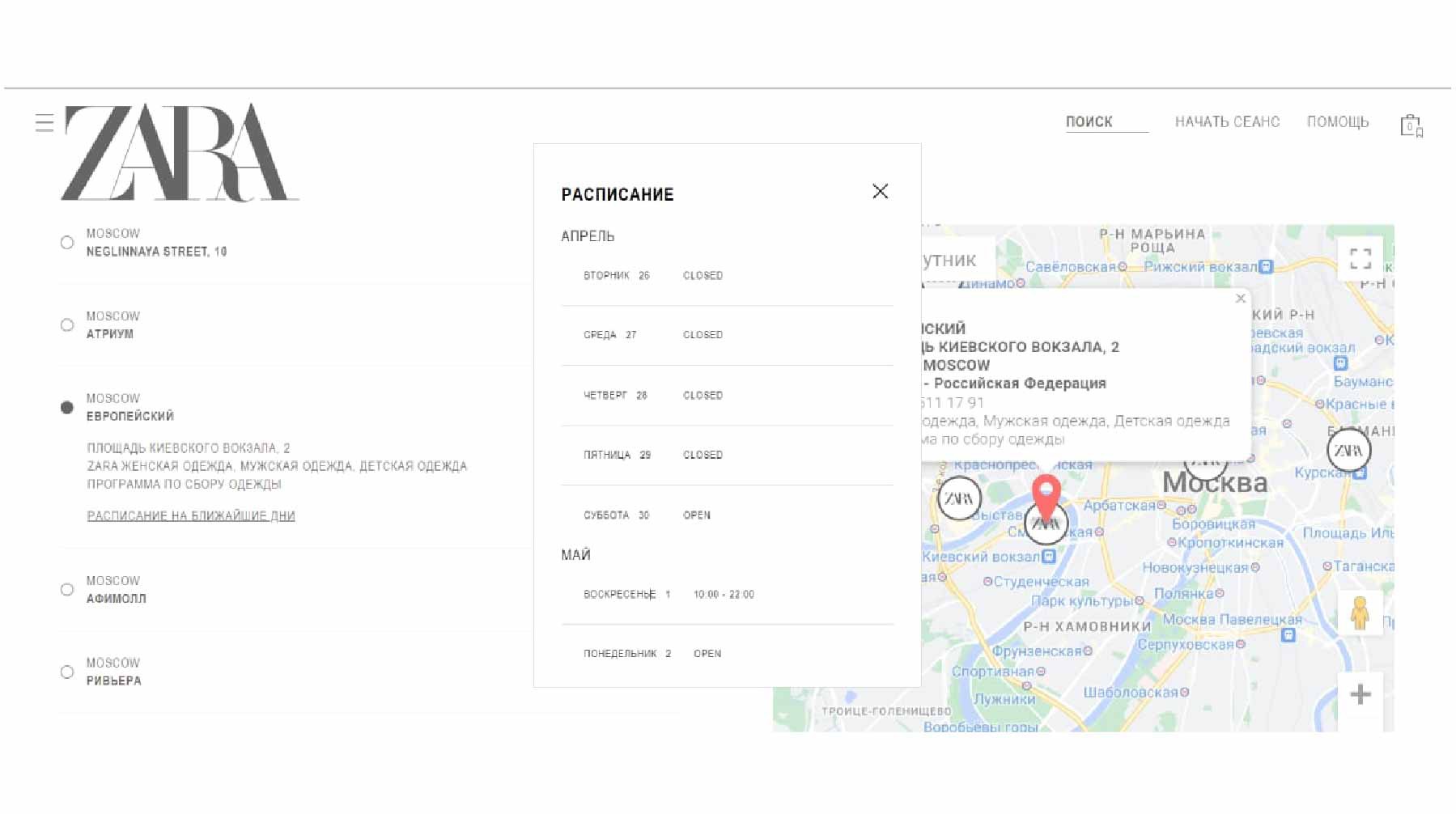Screen dimensions: 1456x814
Task: Click ПЛОЩАДЬ КИЕВСКОГО ВОКЗАЛА, 2 address in list
Action: tap(189, 448)
